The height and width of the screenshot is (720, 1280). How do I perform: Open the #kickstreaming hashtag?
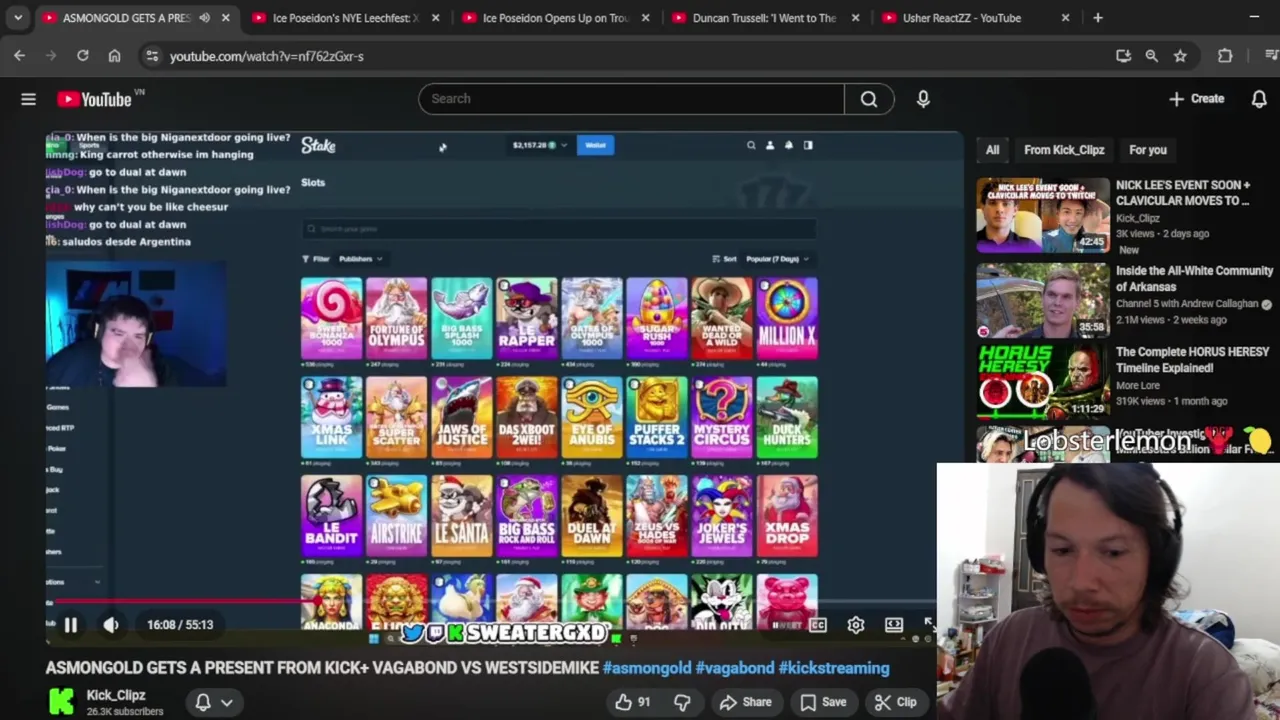coord(834,668)
